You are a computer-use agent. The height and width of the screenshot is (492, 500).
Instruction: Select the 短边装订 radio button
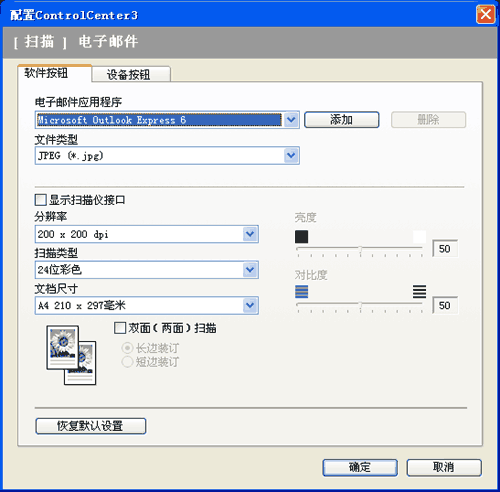point(127,362)
